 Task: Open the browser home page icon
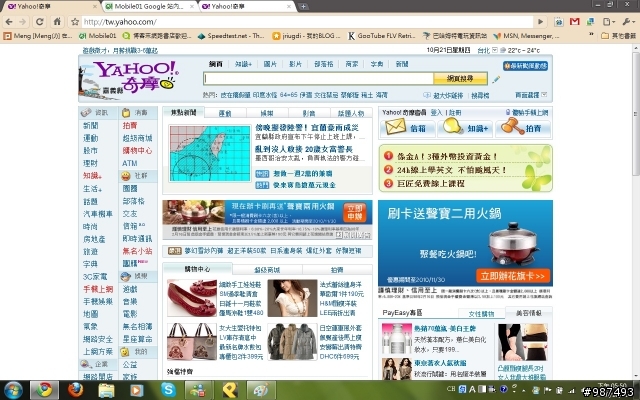(57, 22)
